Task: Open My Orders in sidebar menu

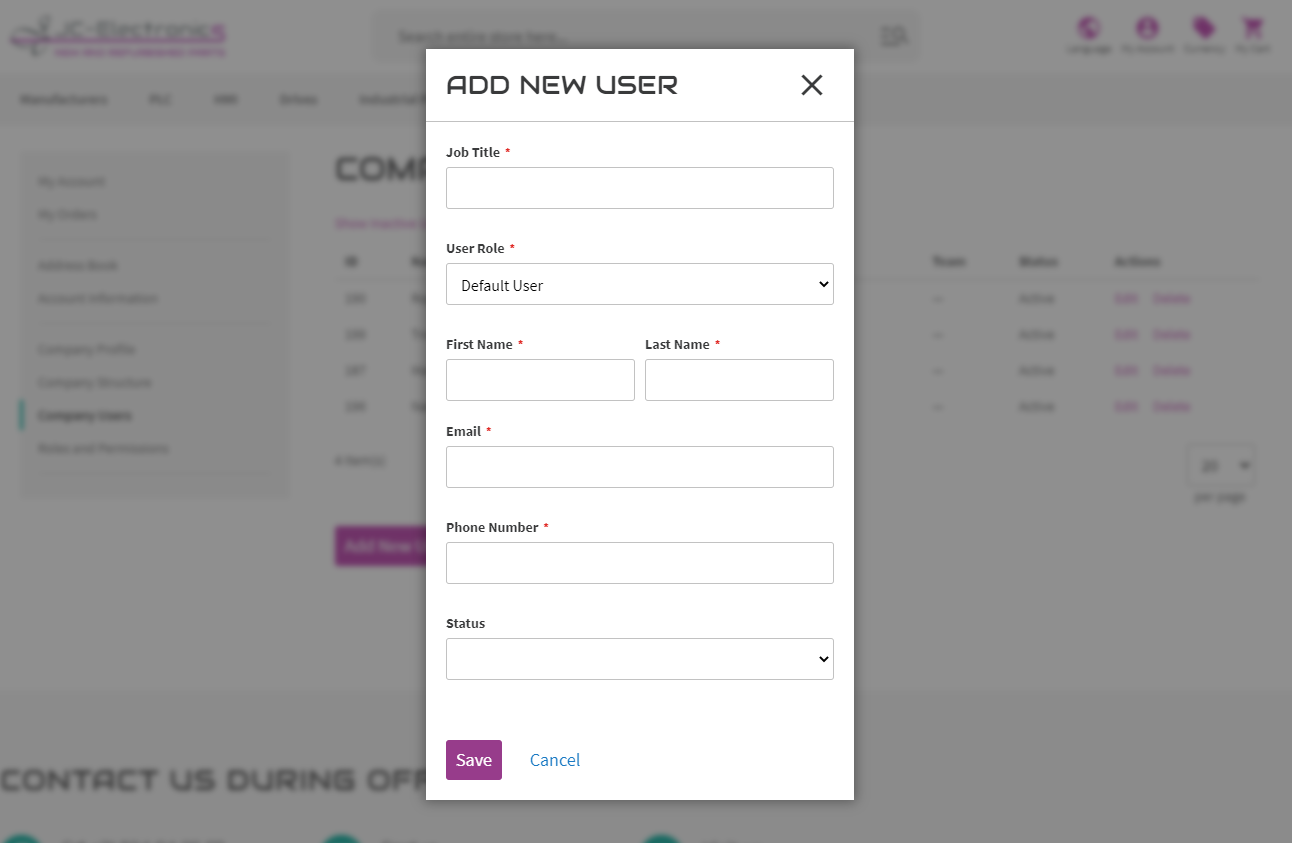Action: [67, 214]
